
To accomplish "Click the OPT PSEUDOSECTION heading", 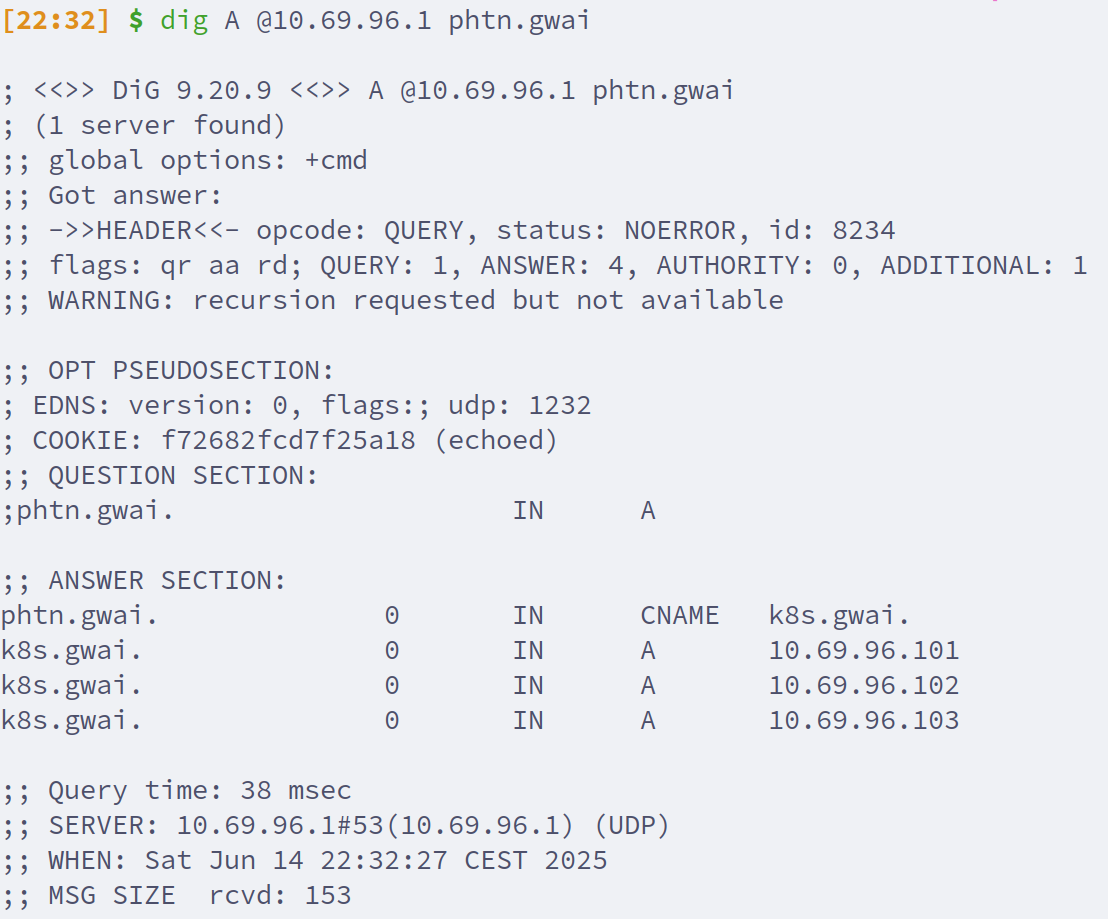I will 168,371.
